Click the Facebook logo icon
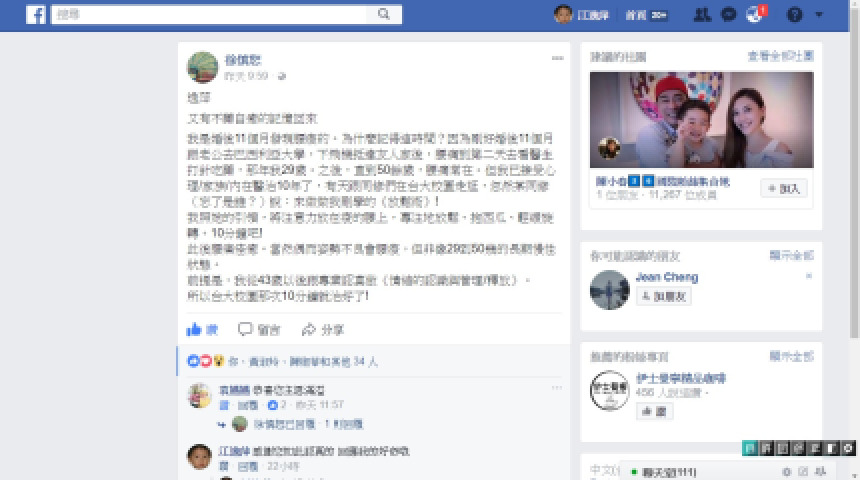Screen dimensions: 860x480 [36, 15]
